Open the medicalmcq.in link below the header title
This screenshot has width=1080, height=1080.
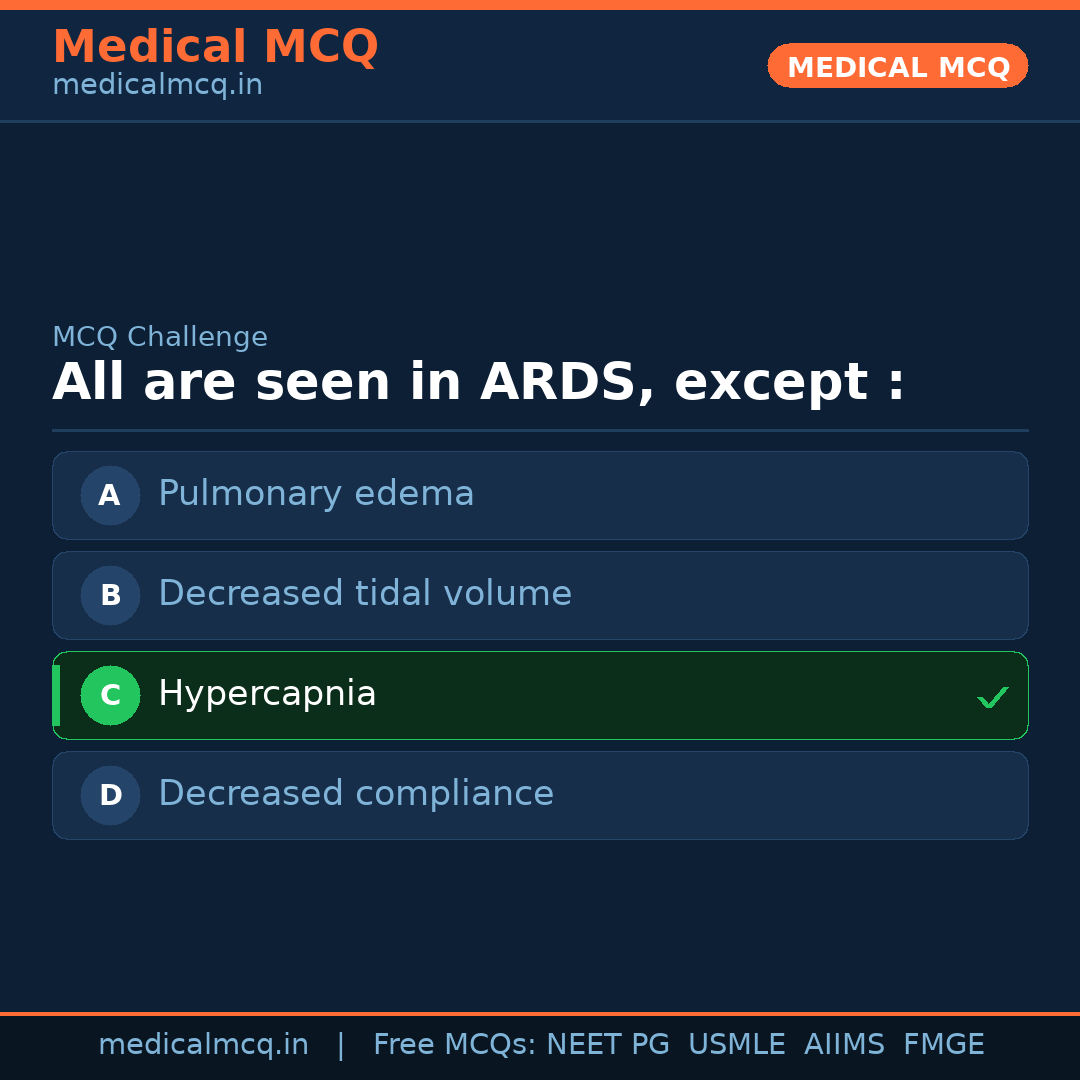[157, 86]
